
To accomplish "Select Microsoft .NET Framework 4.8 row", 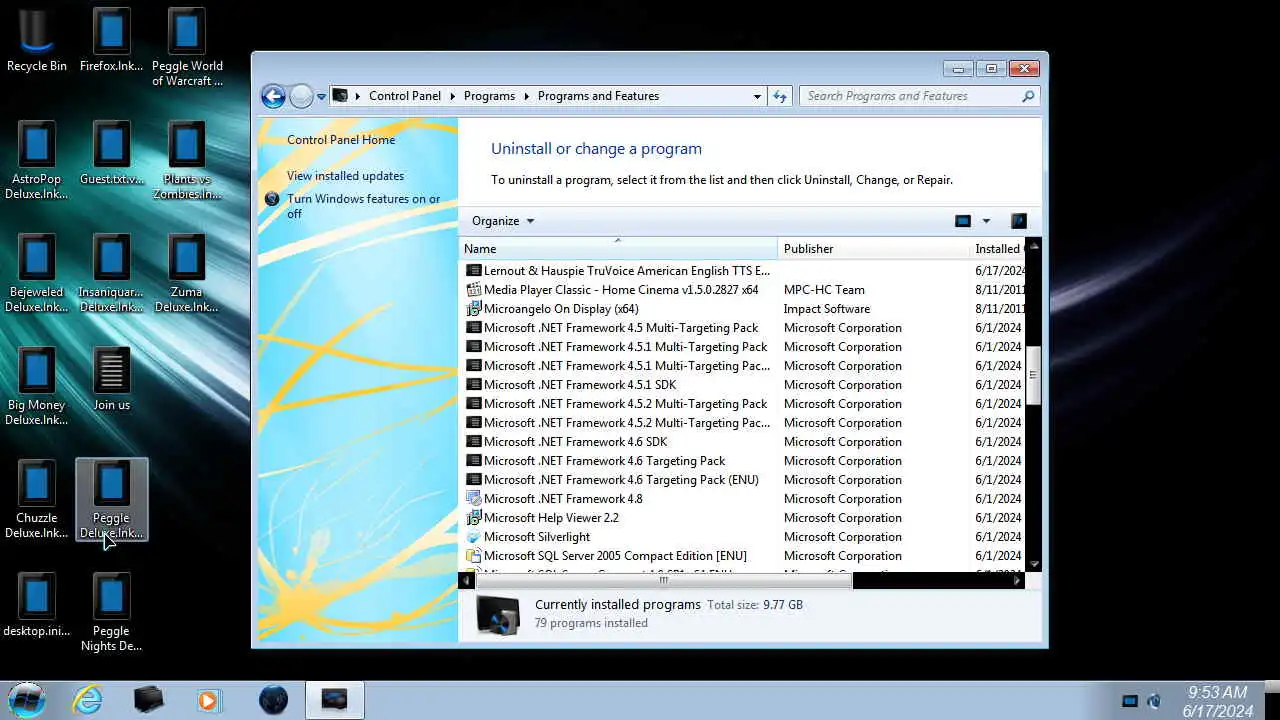I will point(743,499).
